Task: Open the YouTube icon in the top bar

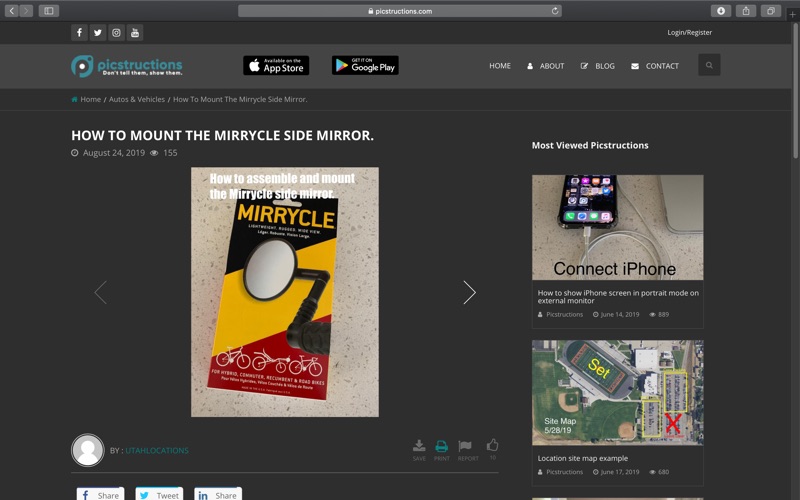Action: point(135,33)
